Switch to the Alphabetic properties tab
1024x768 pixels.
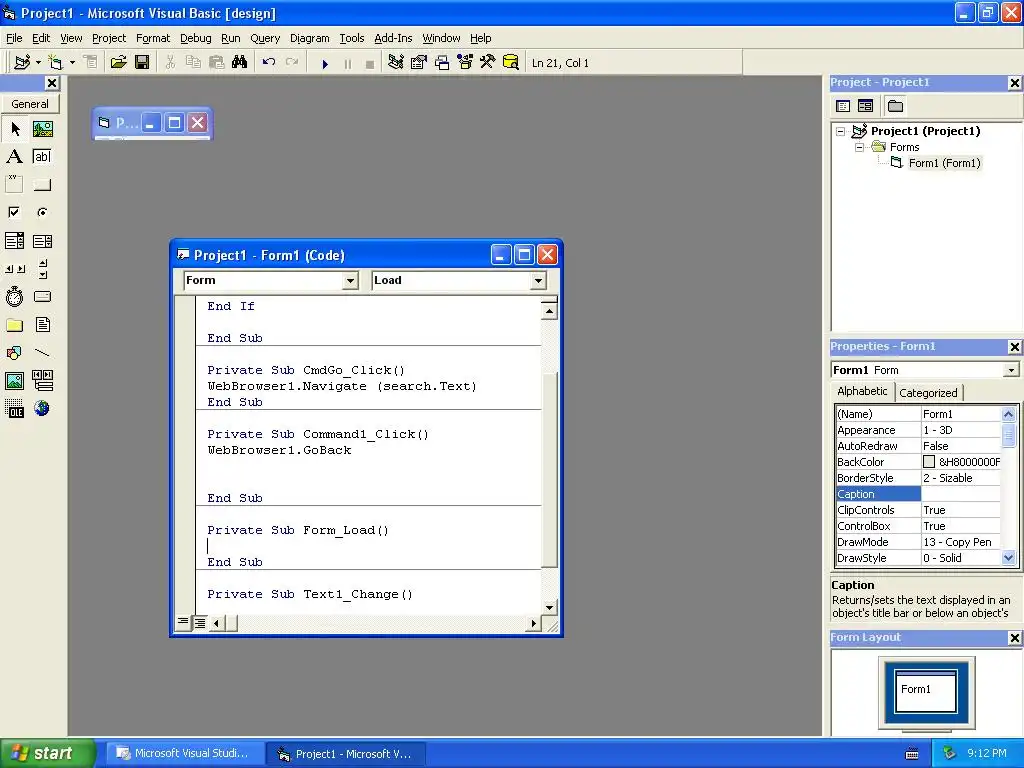pos(862,391)
